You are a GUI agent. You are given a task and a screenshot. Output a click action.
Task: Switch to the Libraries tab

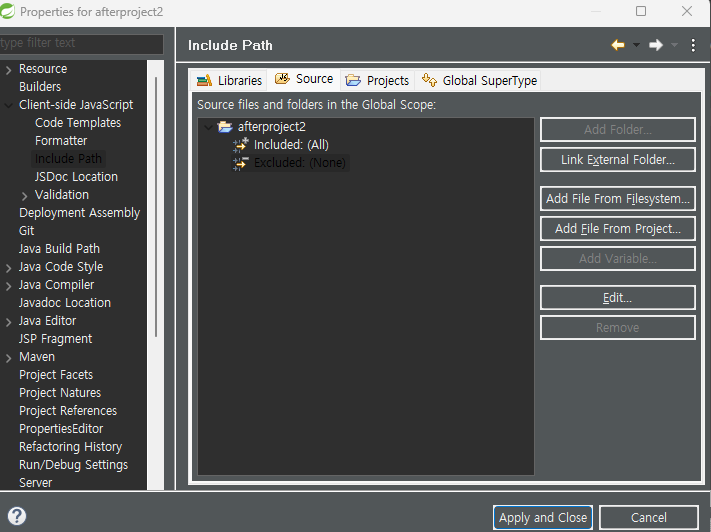(x=229, y=80)
